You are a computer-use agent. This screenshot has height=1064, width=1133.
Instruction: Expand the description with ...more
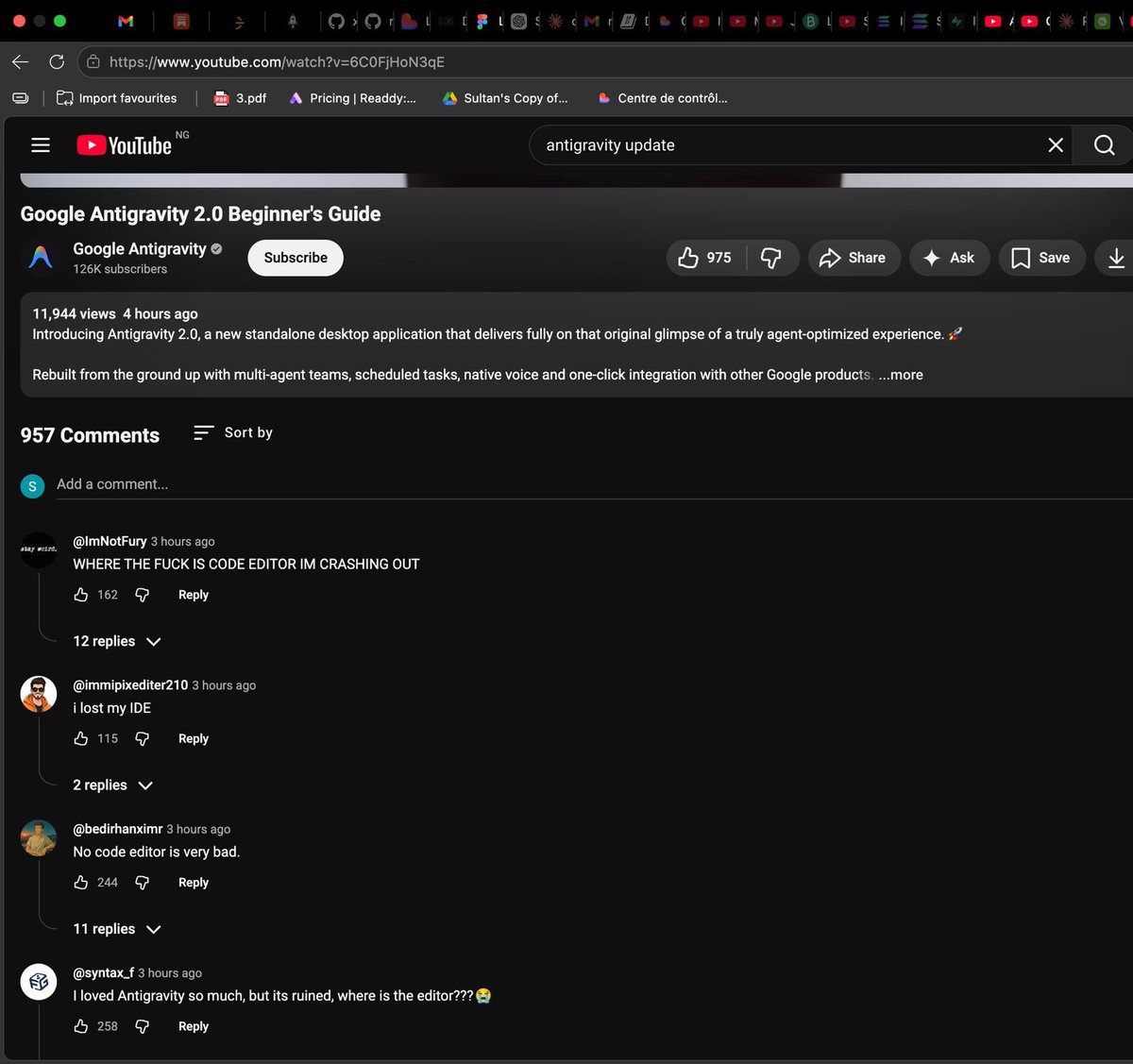tap(901, 375)
